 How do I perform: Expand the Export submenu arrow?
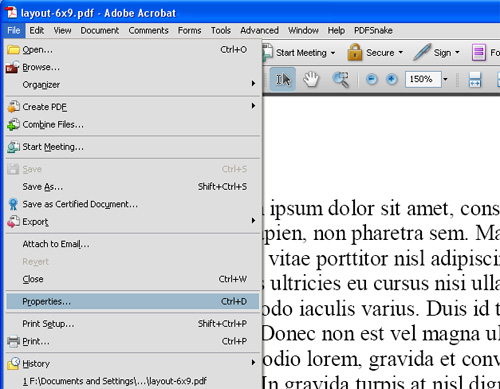point(253,220)
